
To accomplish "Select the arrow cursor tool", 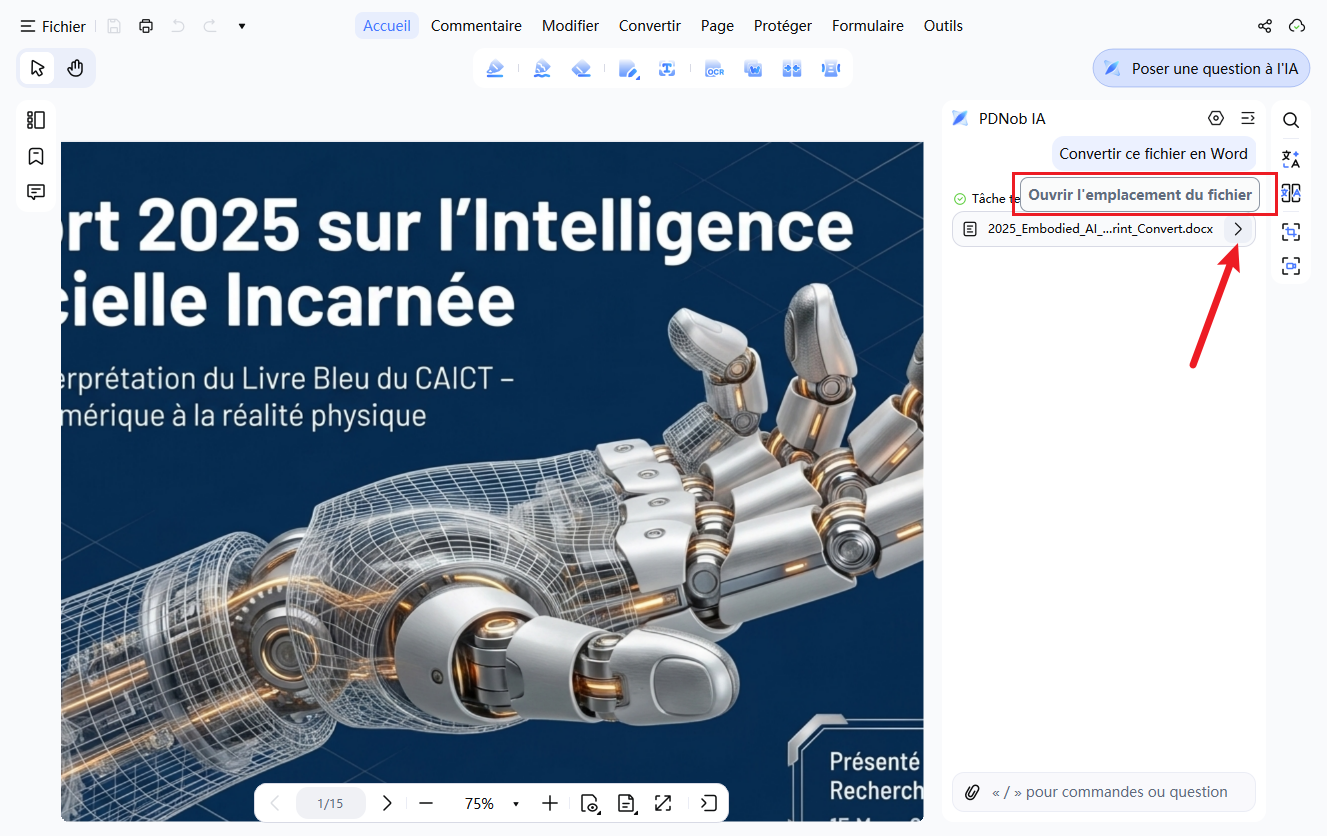I will pos(37,68).
